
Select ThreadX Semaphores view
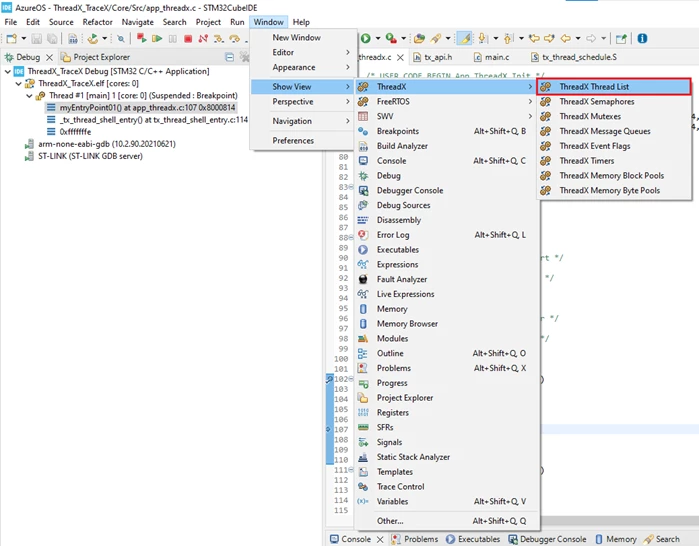[x=614, y=102]
